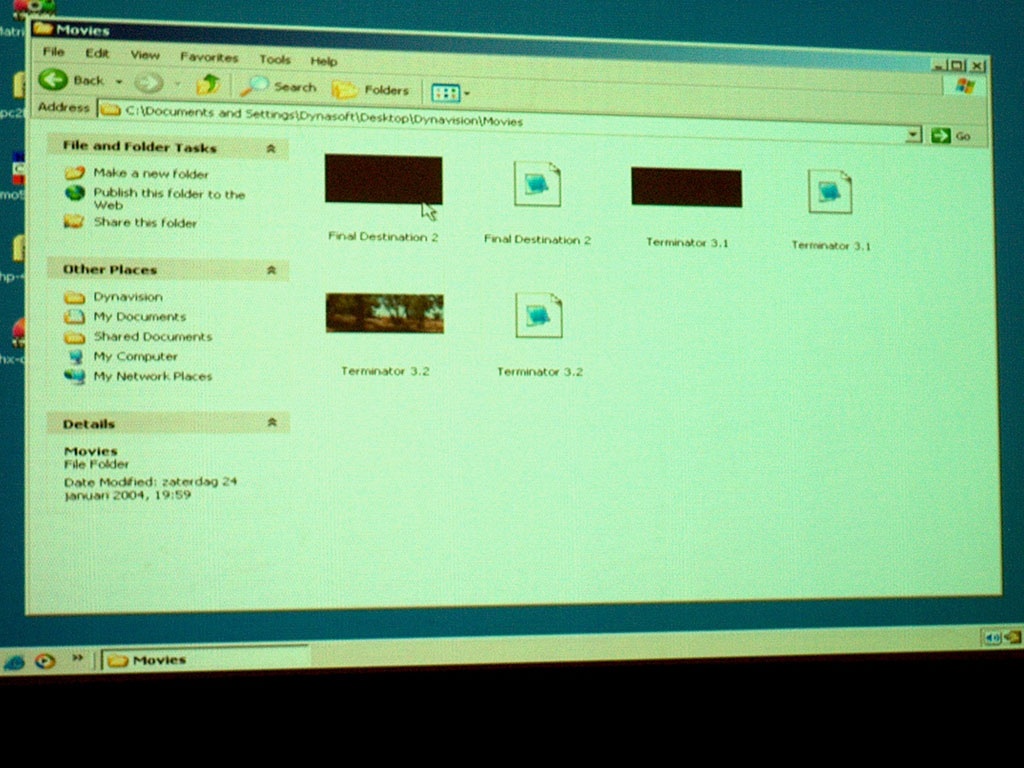Expand the Quick Launch chevron on taskbar
The image size is (1024, 768).
coord(78,658)
